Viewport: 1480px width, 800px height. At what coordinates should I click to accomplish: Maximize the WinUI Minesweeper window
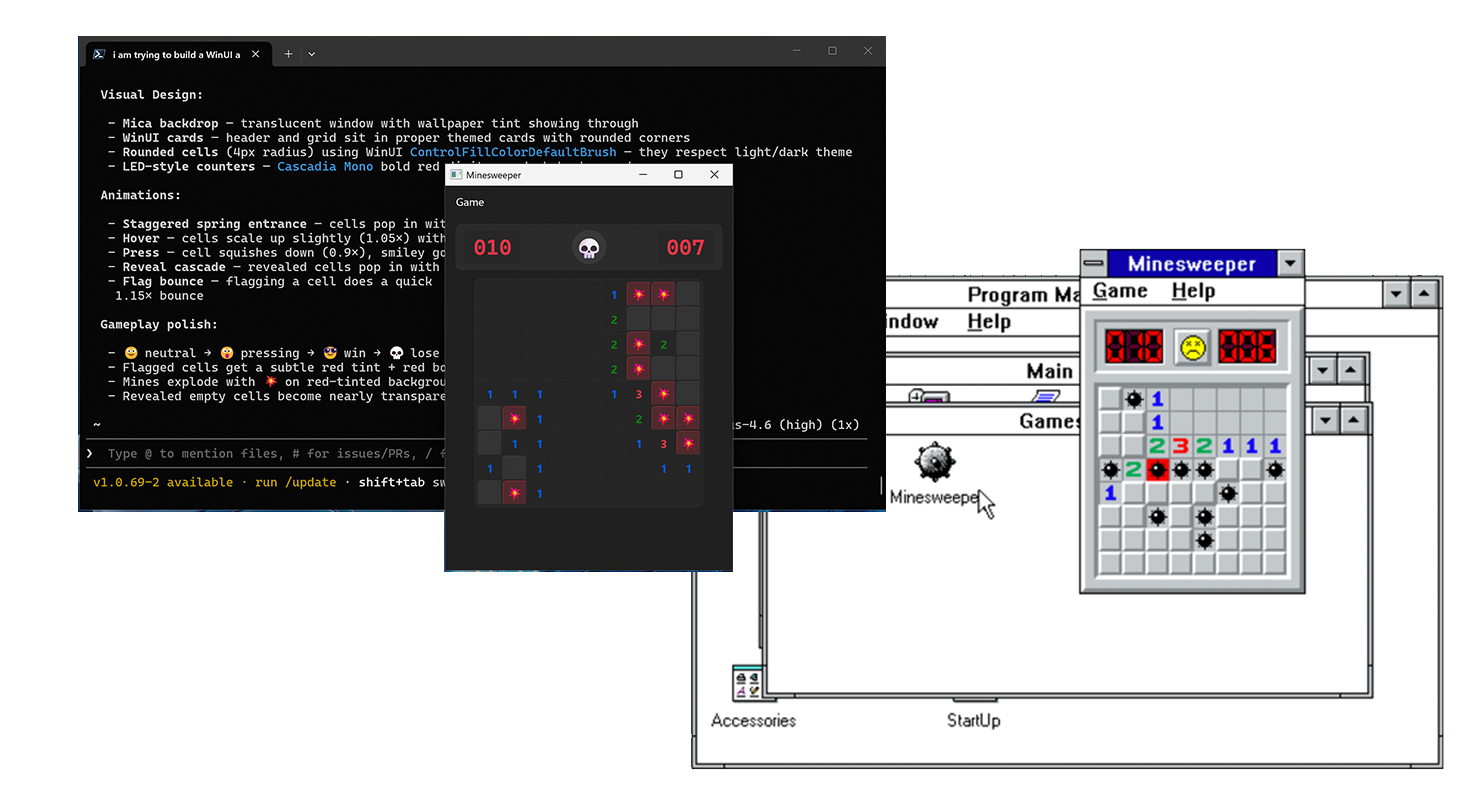tap(678, 175)
